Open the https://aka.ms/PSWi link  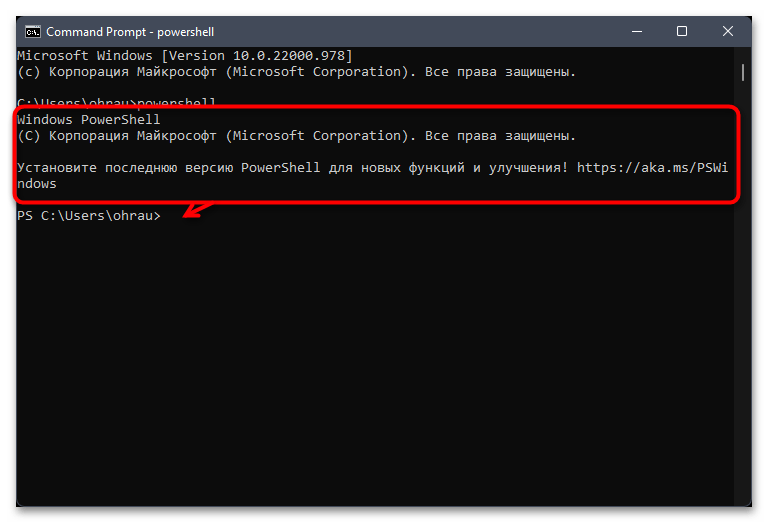click(652, 167)
